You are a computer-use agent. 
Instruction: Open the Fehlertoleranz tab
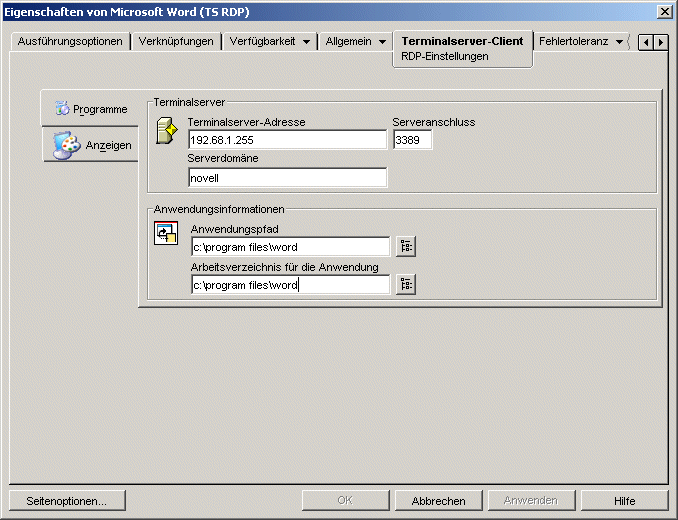tap(574, 41)
